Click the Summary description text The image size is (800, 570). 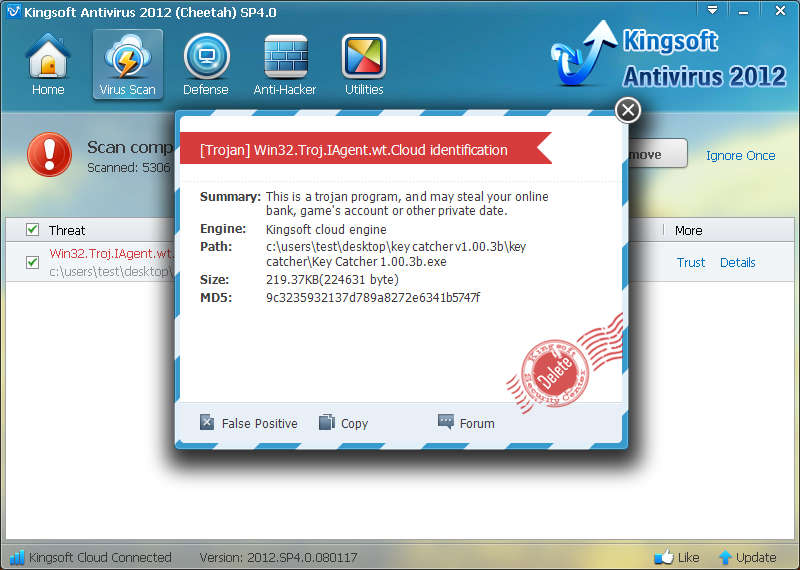[x=407, y=204]
